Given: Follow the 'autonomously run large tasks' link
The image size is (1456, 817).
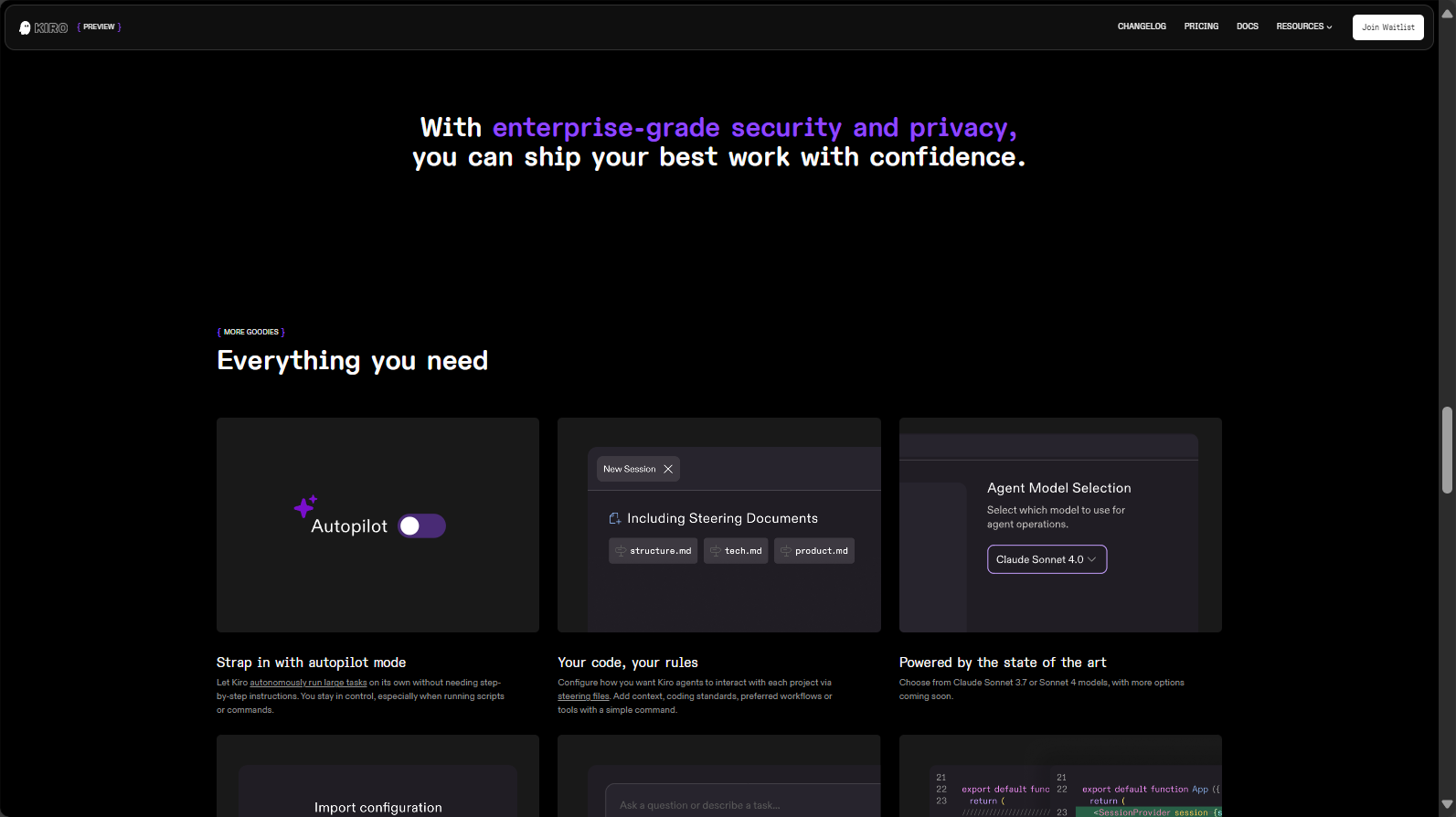Looking at the screenshot, I should [x=308, y=683].
